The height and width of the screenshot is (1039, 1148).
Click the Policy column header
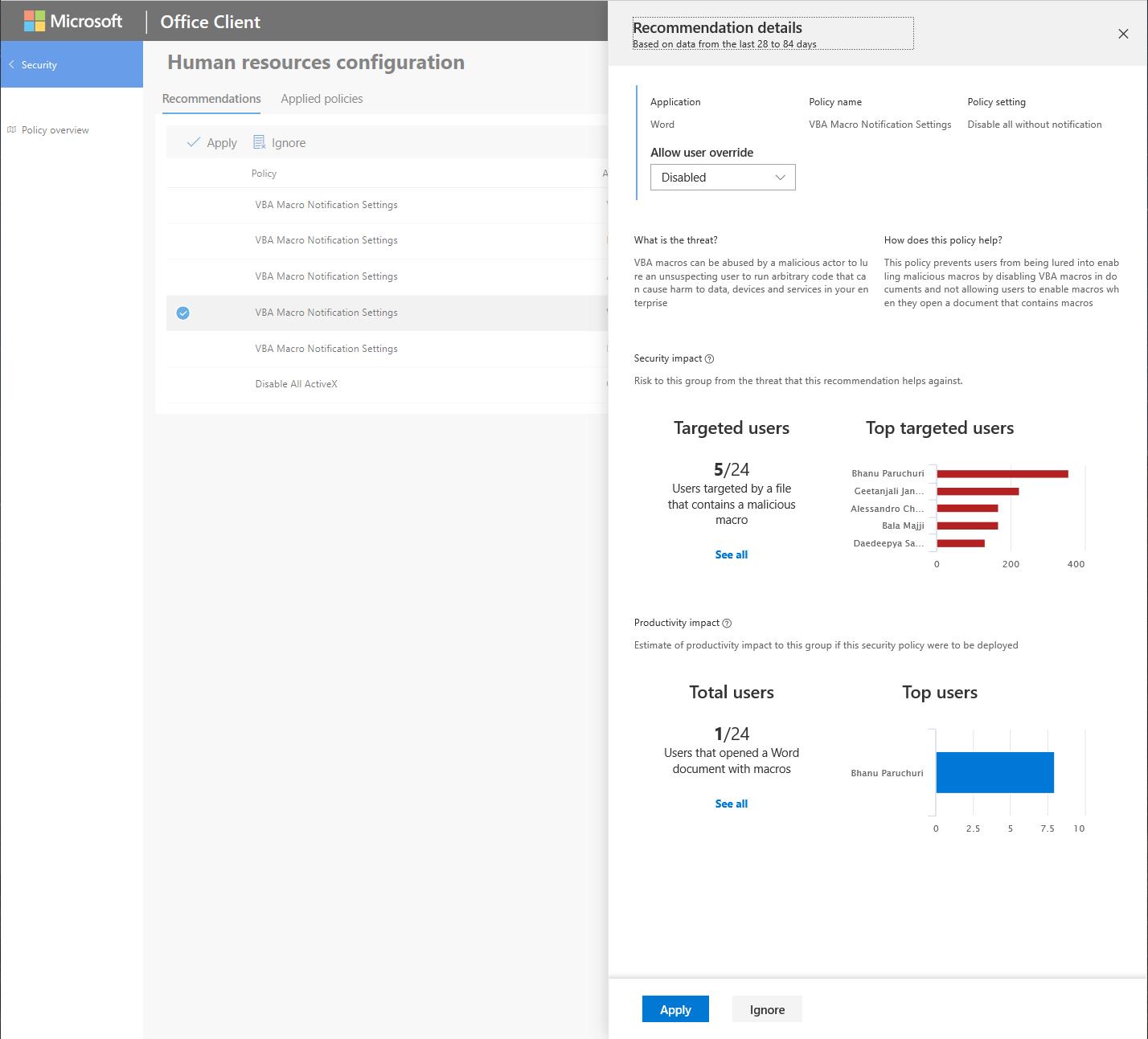(264, 174)
